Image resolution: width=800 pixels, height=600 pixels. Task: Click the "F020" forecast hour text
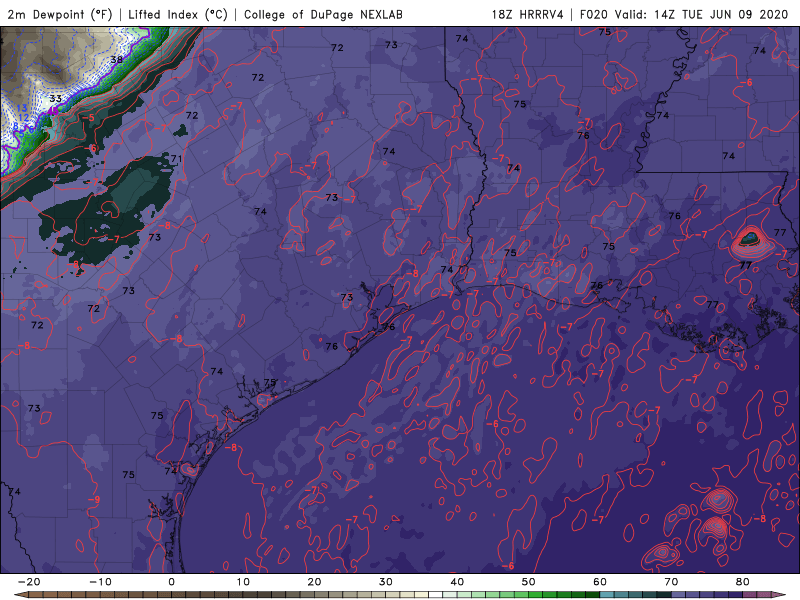pos(593,14)
